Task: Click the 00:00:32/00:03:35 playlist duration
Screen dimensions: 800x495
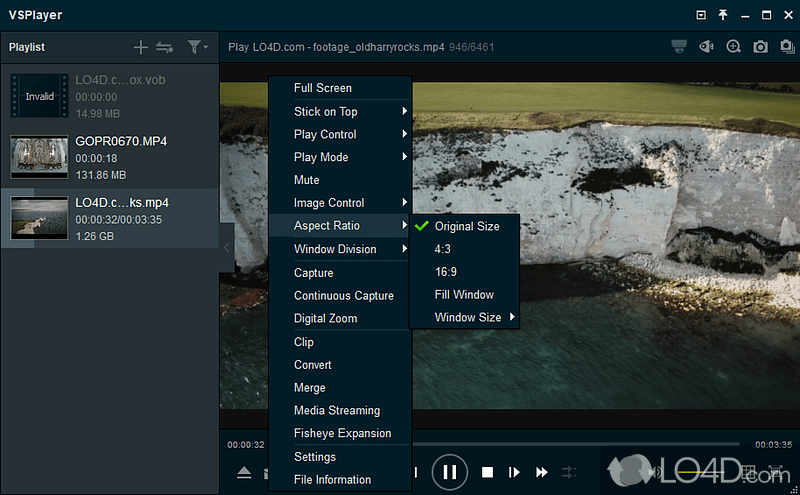Action: coord(118,219)
